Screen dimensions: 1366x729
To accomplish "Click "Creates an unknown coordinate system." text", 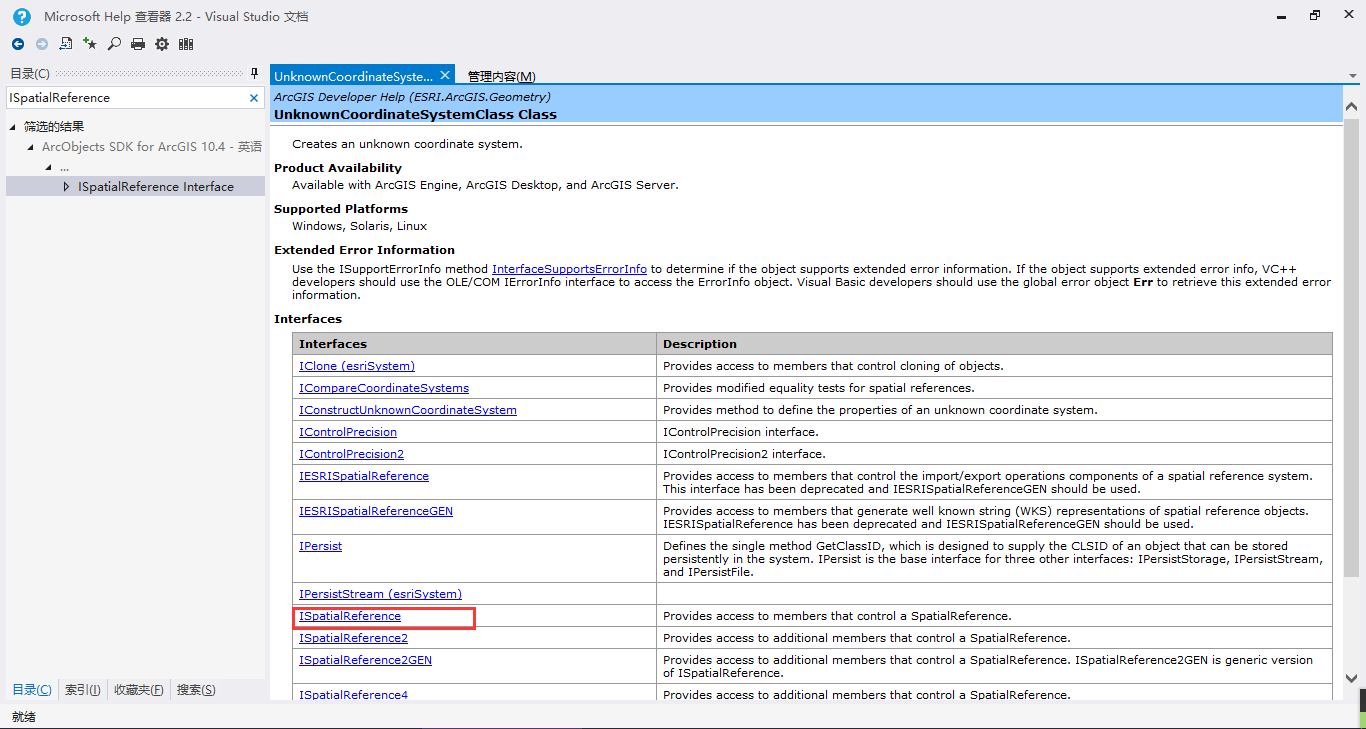I will click(x=407, y=144).
